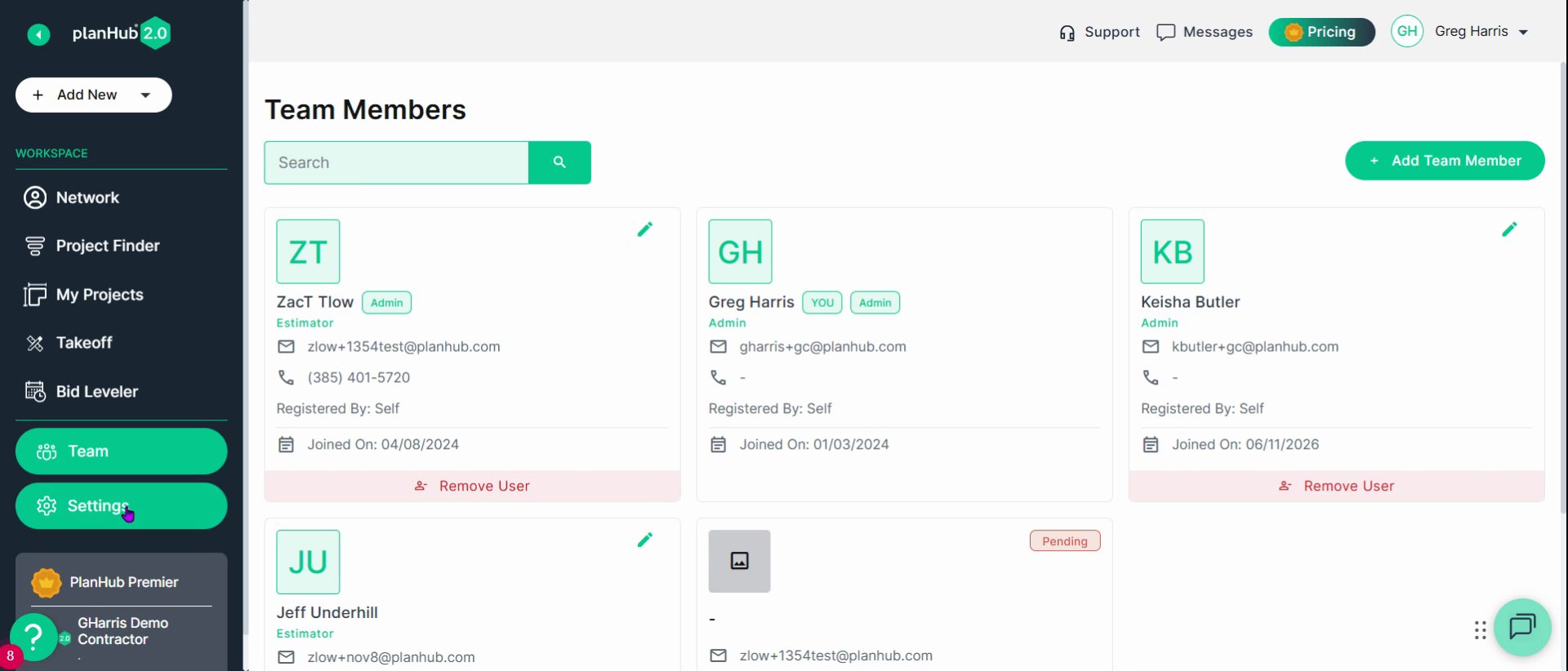Click the calendar icon by Joined On: 04/08/2024
The height and width of the screenshot is (671, 1568).
tap(286, 445)
